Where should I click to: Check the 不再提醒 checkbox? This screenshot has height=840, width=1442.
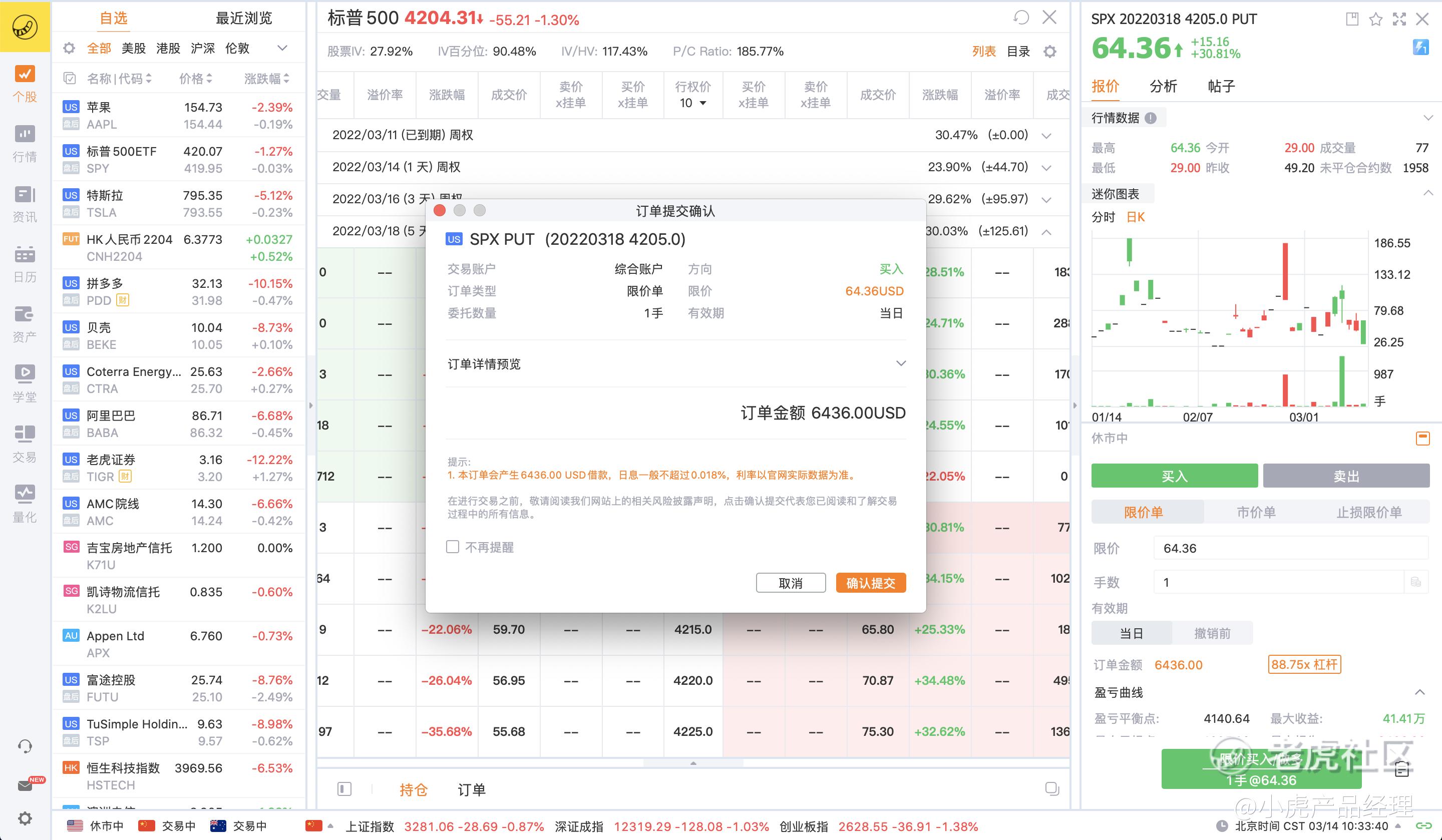click(x=453, y=547)
